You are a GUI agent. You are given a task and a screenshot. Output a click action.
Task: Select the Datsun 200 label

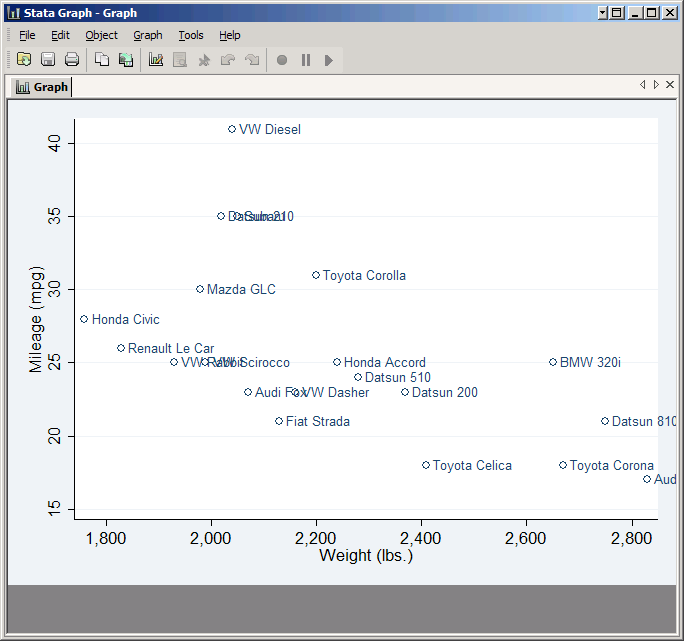tap(445, 392)
